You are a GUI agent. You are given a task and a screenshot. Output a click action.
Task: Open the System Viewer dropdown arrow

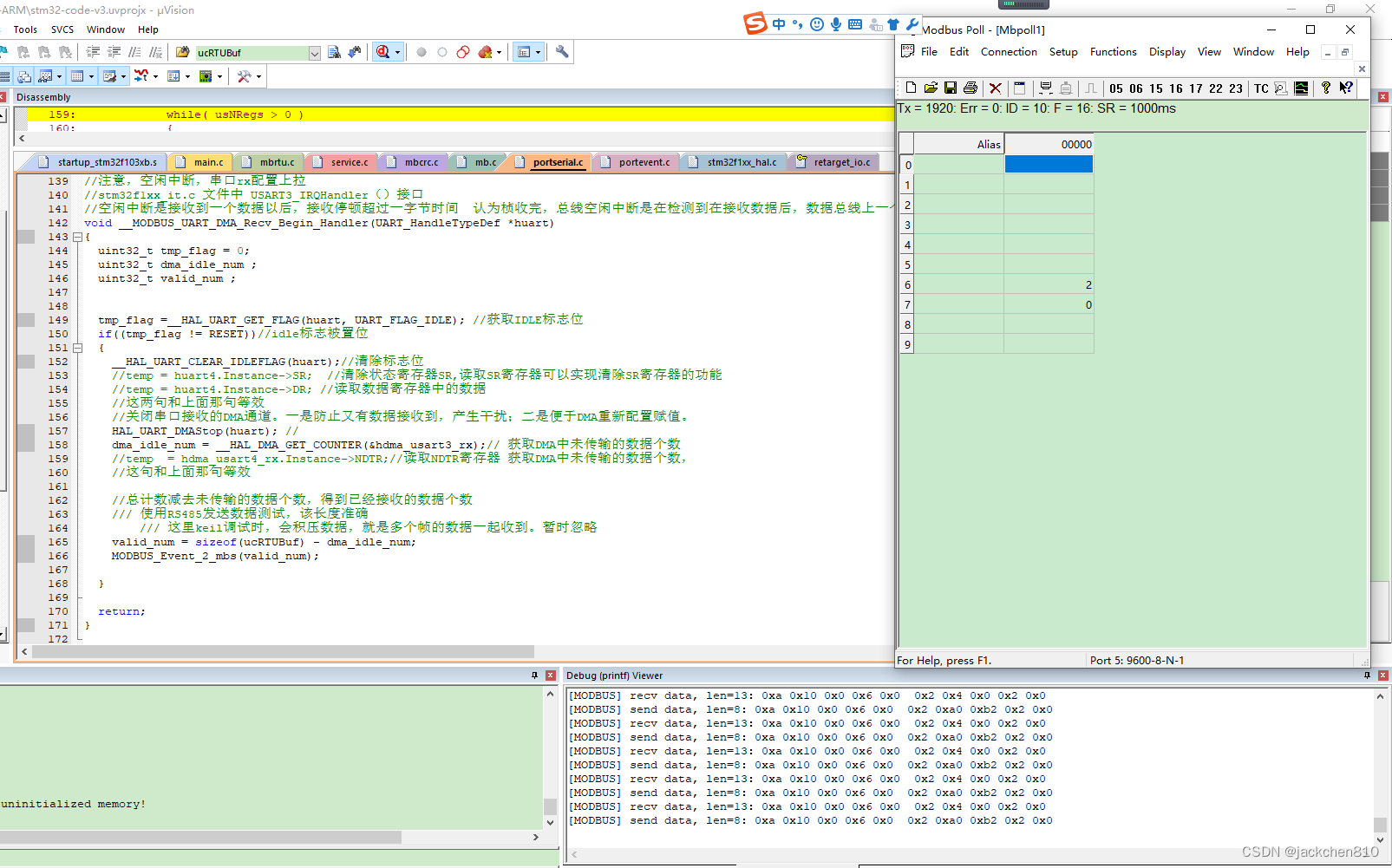[x=219, y=76]
